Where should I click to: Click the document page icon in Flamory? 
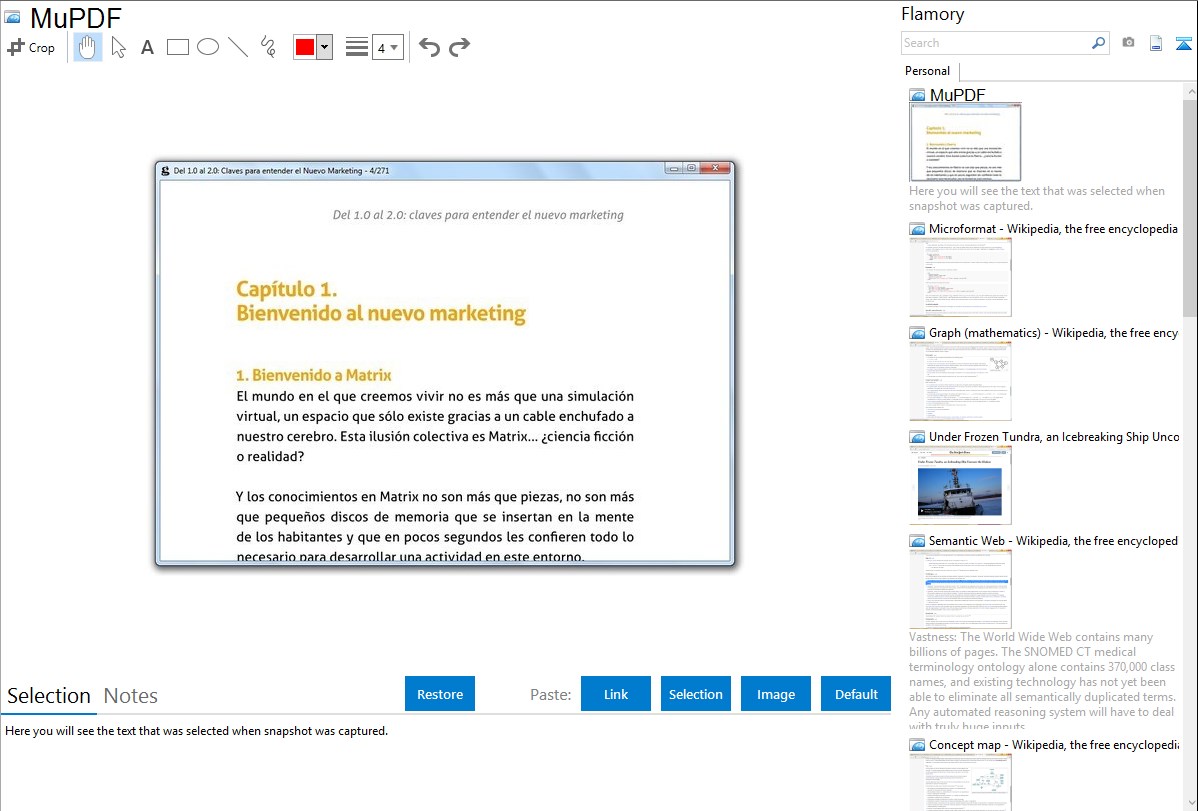1156,43
